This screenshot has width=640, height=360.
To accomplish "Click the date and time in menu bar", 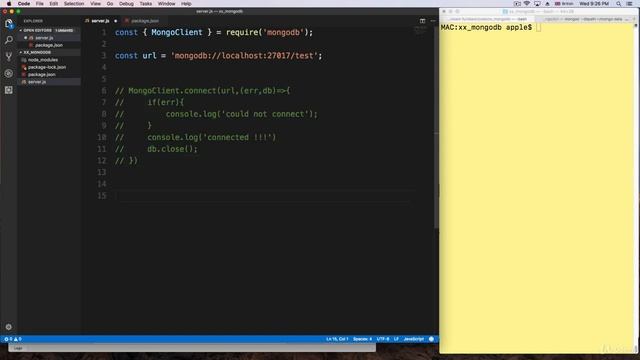I will 594,4.
